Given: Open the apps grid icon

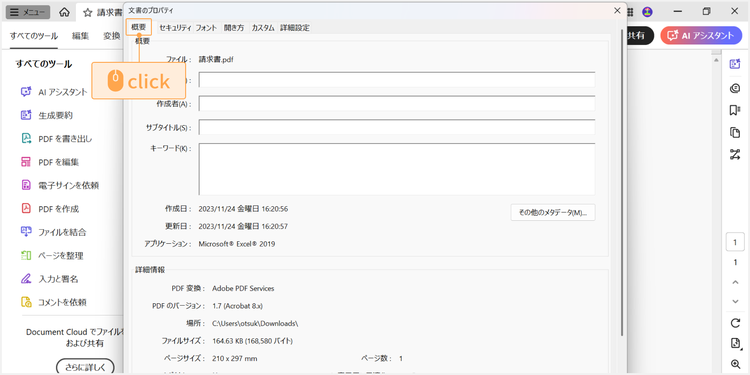Looking at the screenshot, I should pos(630,12).
